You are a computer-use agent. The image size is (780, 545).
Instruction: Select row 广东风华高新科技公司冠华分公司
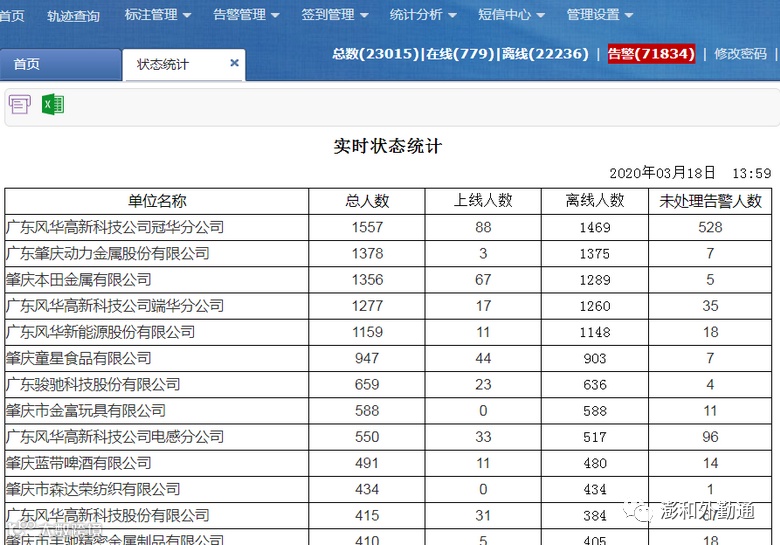coord(388,227)
